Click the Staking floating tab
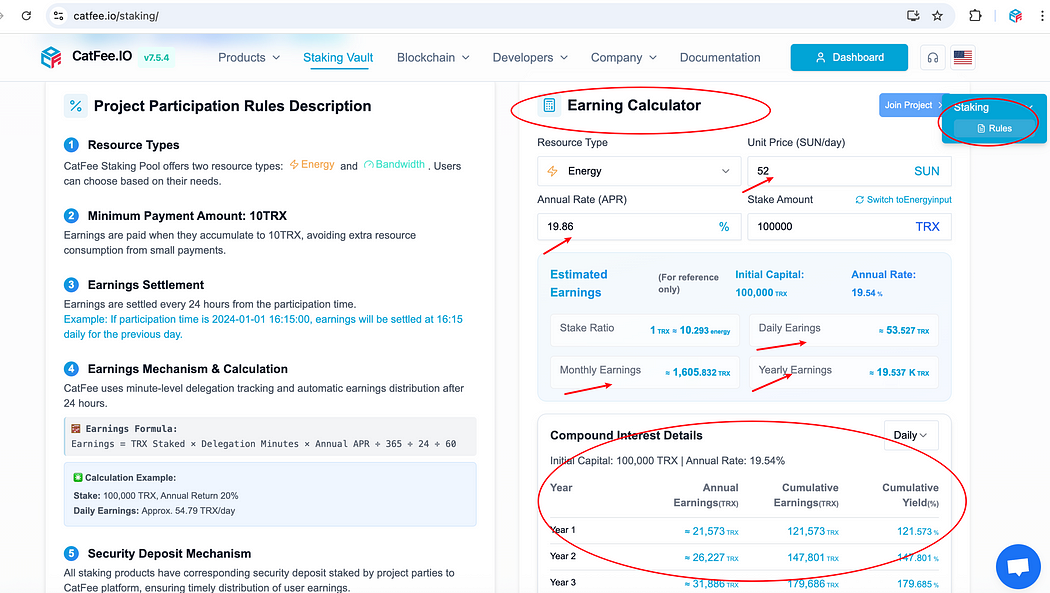 [972, 107]
